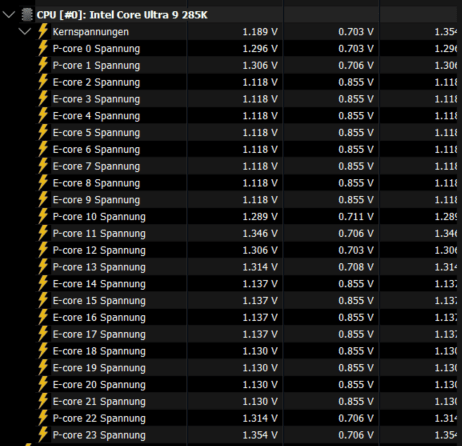Screen dimensions: 462x446
Task: Click P-core 23 current value 1.354 V
Action: (x=260, y=435)
